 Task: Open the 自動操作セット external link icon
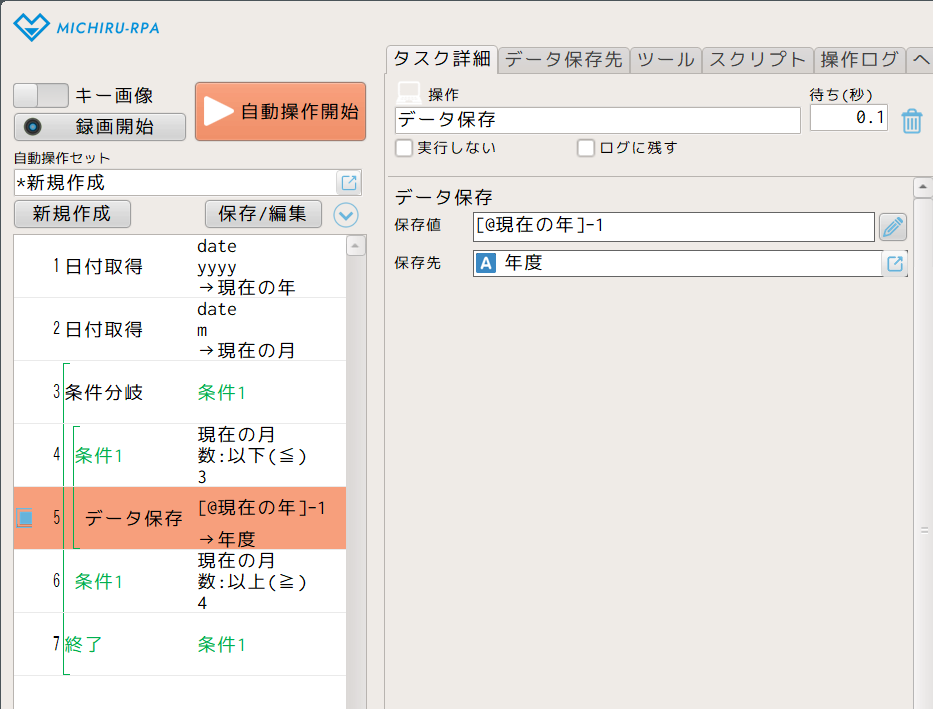348,183
